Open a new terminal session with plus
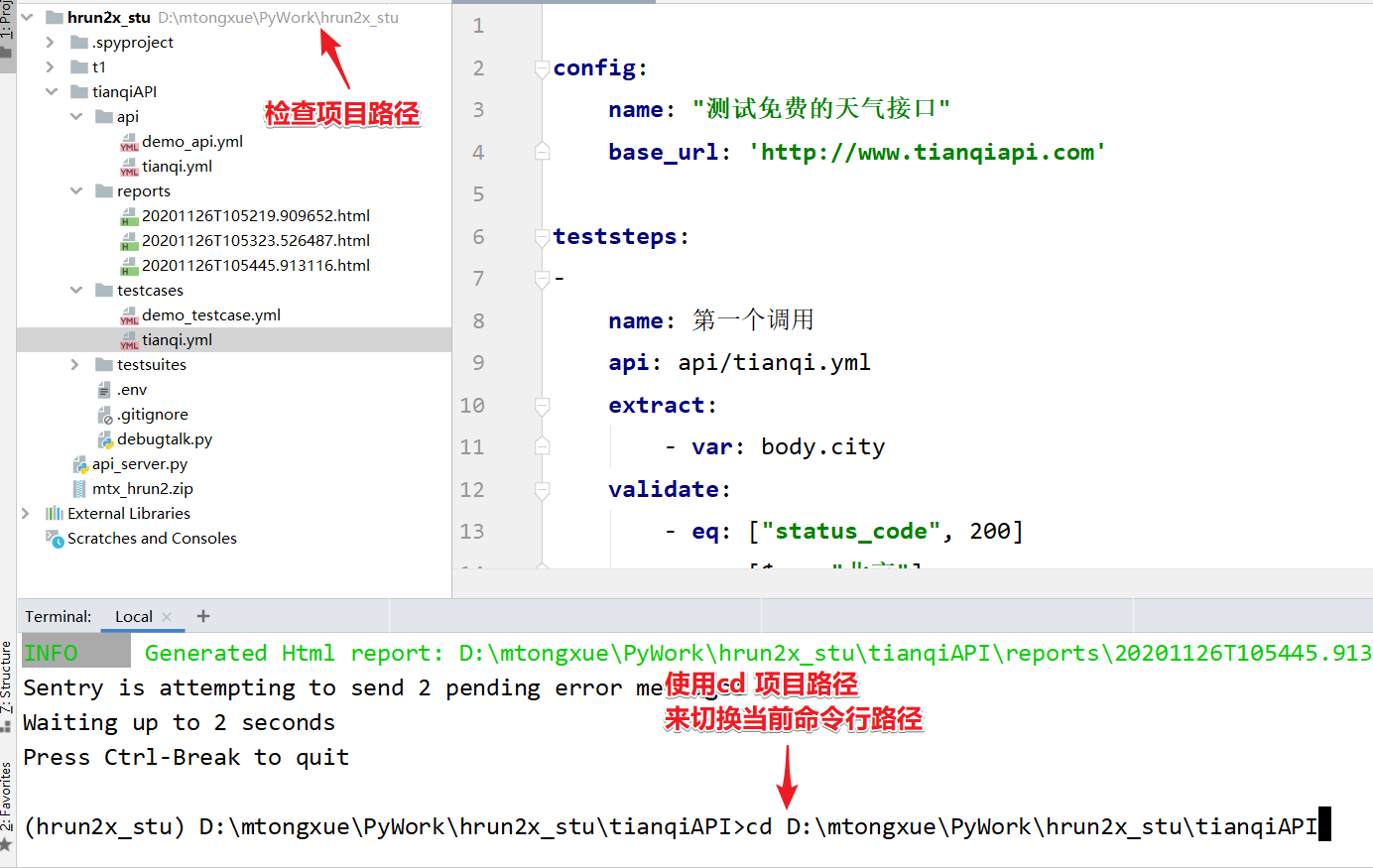The image size is (1373, 868). click(x=203, y=616)
